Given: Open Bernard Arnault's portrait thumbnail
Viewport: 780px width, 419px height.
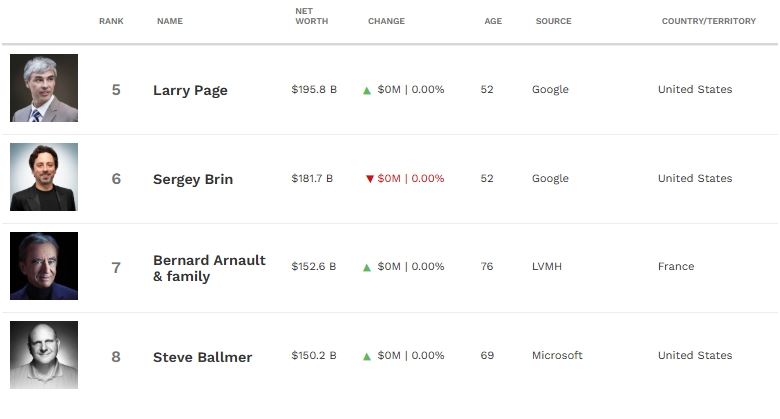Looking at the screenshot, I should (x=44, y=266).
